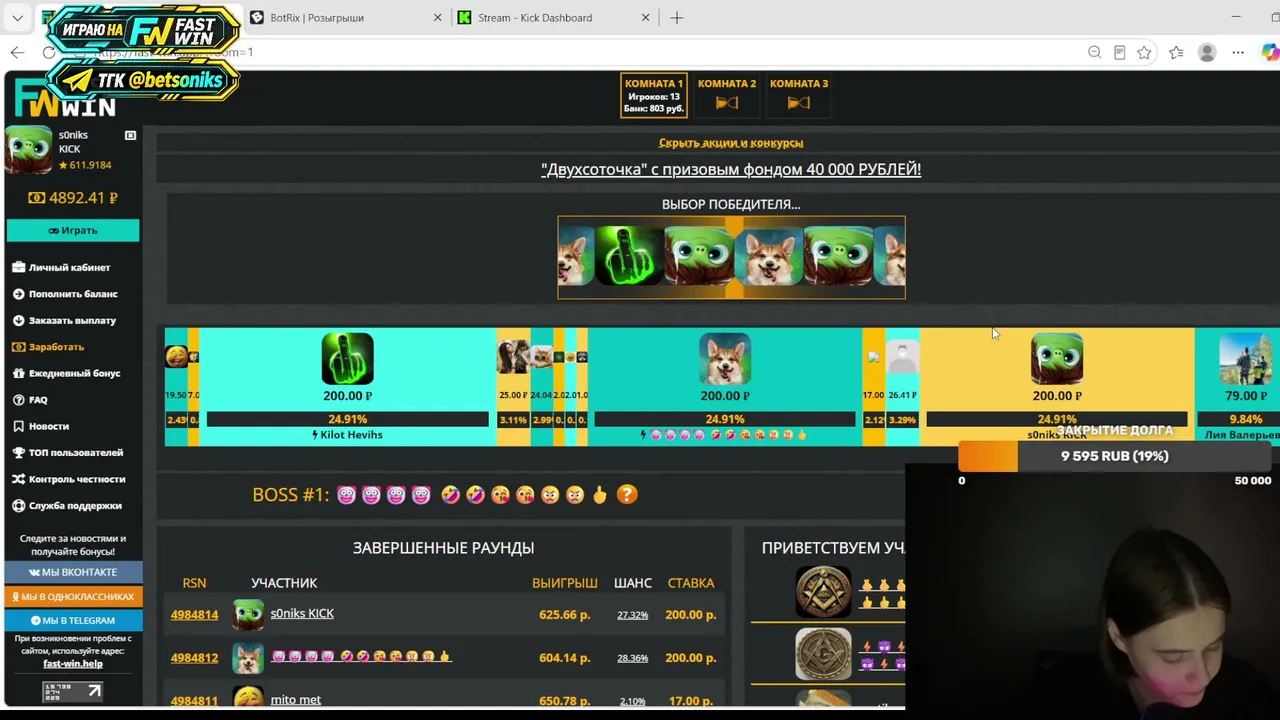Open round 4984814 link
The width and height of the screenshot is (1280, 720).
(x=194, y=615)
